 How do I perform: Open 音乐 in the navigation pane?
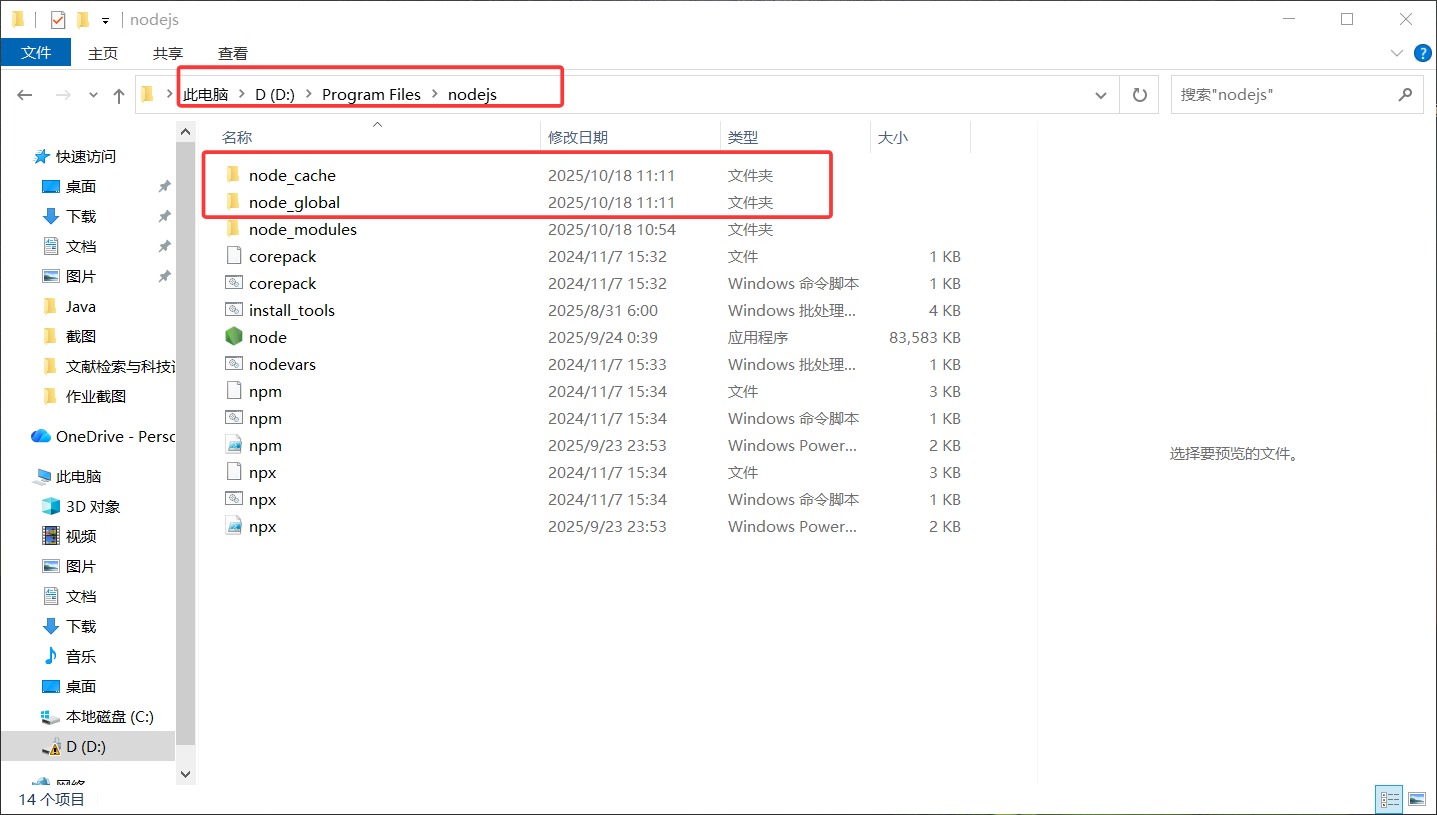(x=80, y=656)
